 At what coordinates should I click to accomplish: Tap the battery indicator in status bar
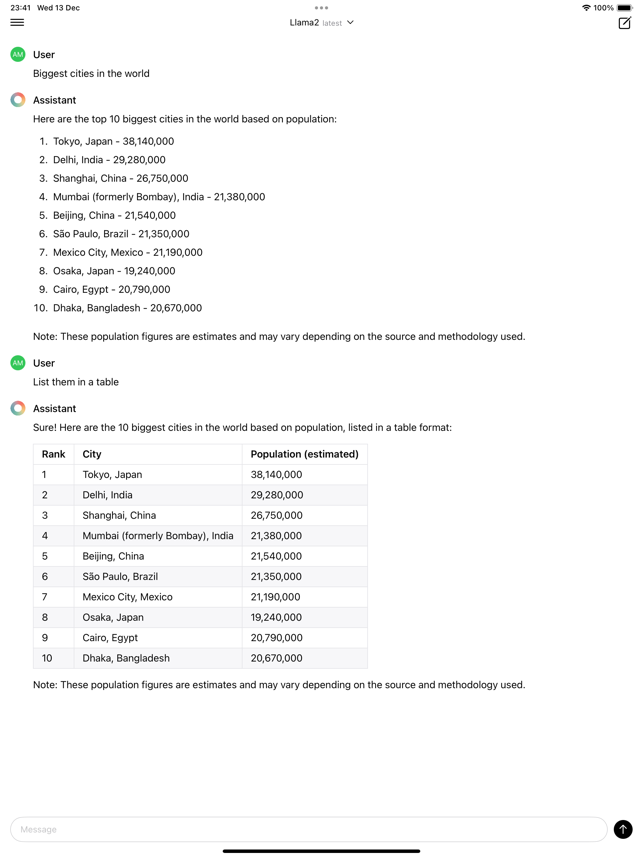(624, 8)
